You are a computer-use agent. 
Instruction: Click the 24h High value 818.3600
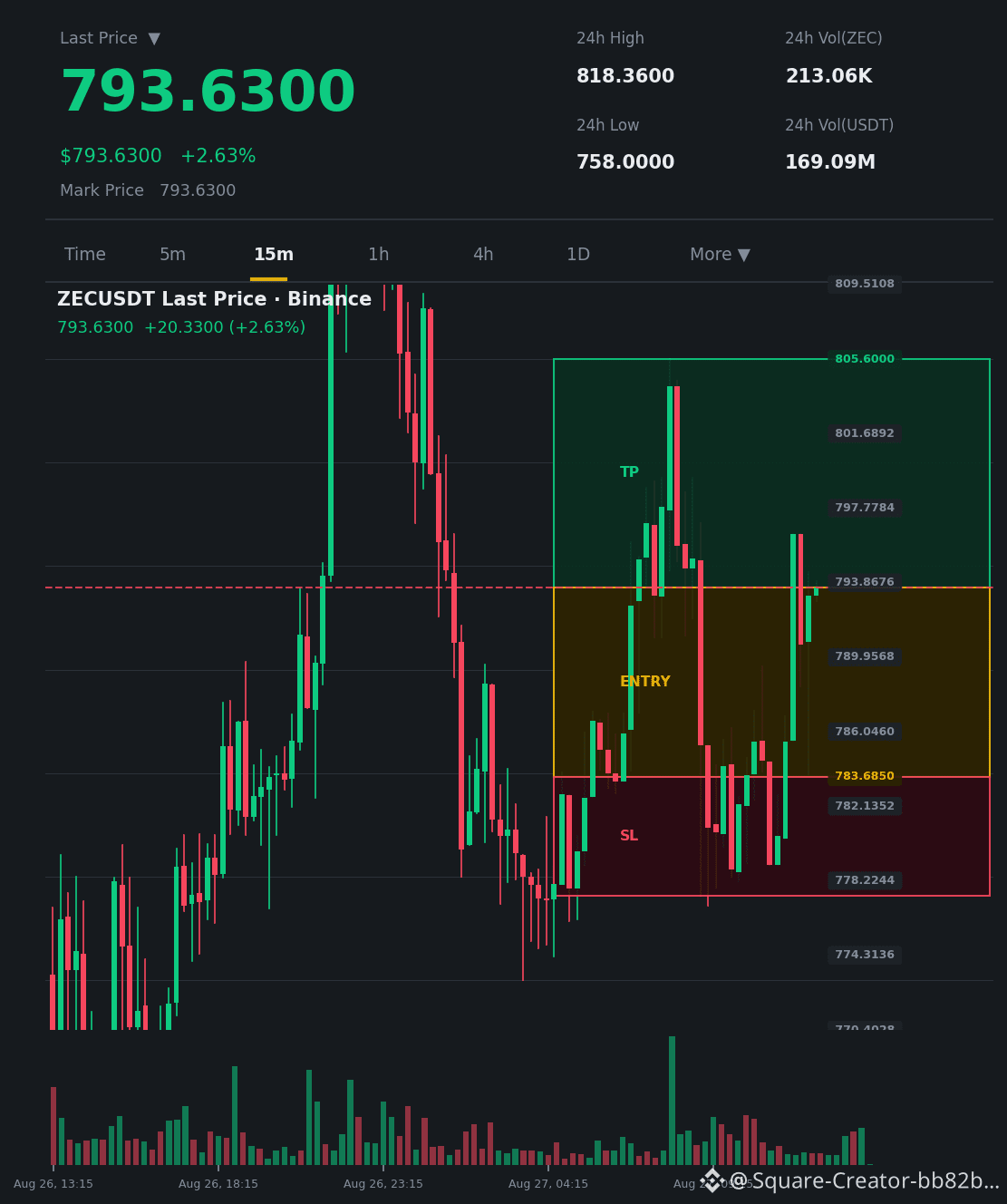[625, 76]
